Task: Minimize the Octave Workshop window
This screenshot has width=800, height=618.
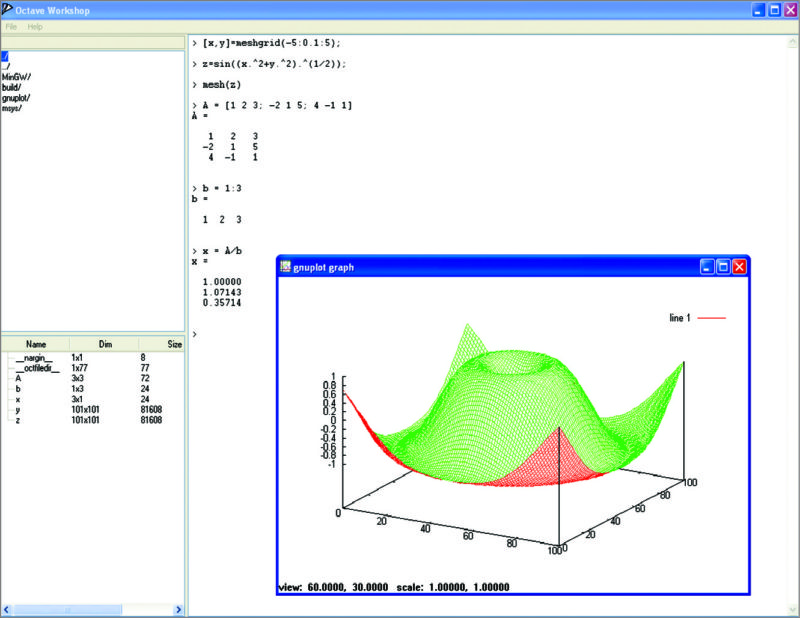Action: coord(759,9)
